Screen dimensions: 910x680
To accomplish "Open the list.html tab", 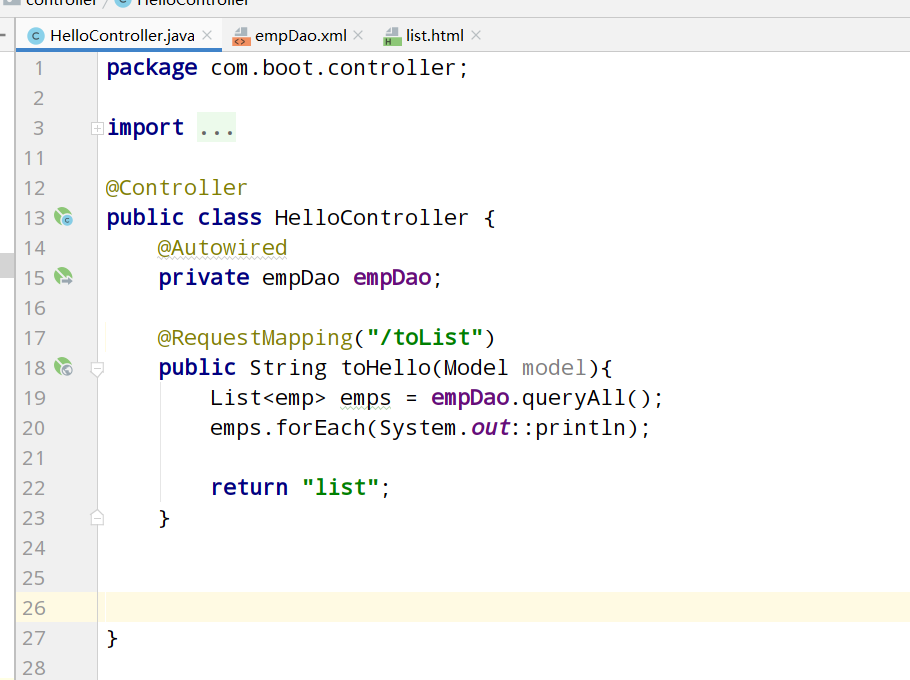I will click(434, 35).
